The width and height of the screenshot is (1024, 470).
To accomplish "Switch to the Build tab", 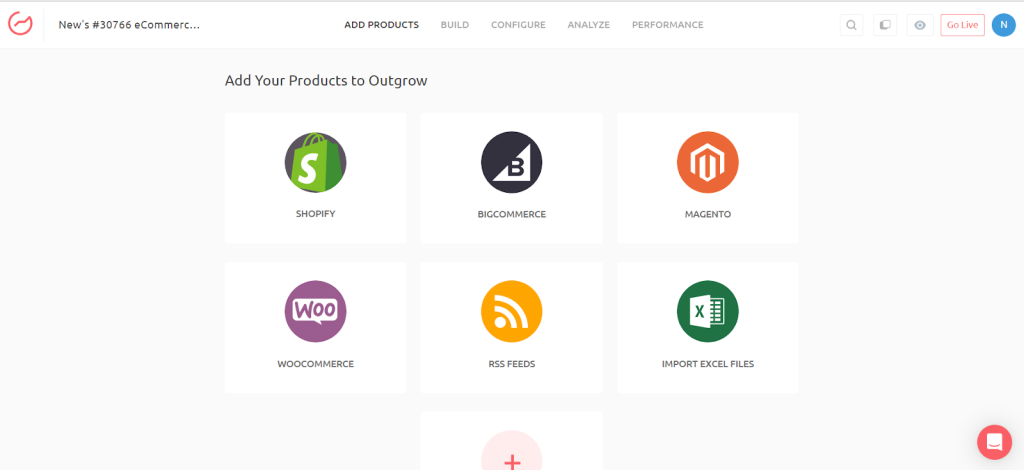I will (x=454, y=25).
